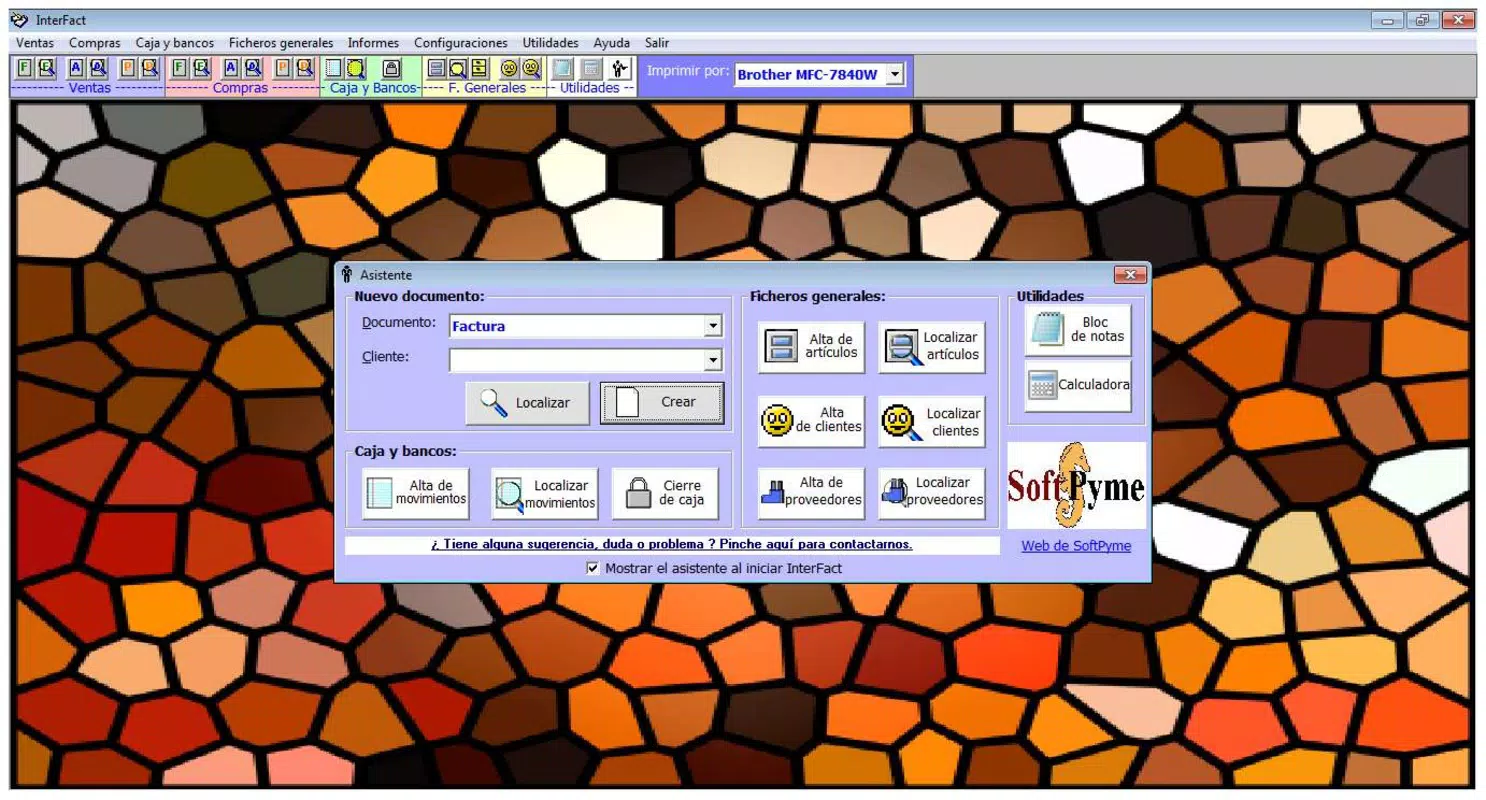Open the Compras menu
The width and height of the screenshot is (1486, 800).
click(95, 43)
